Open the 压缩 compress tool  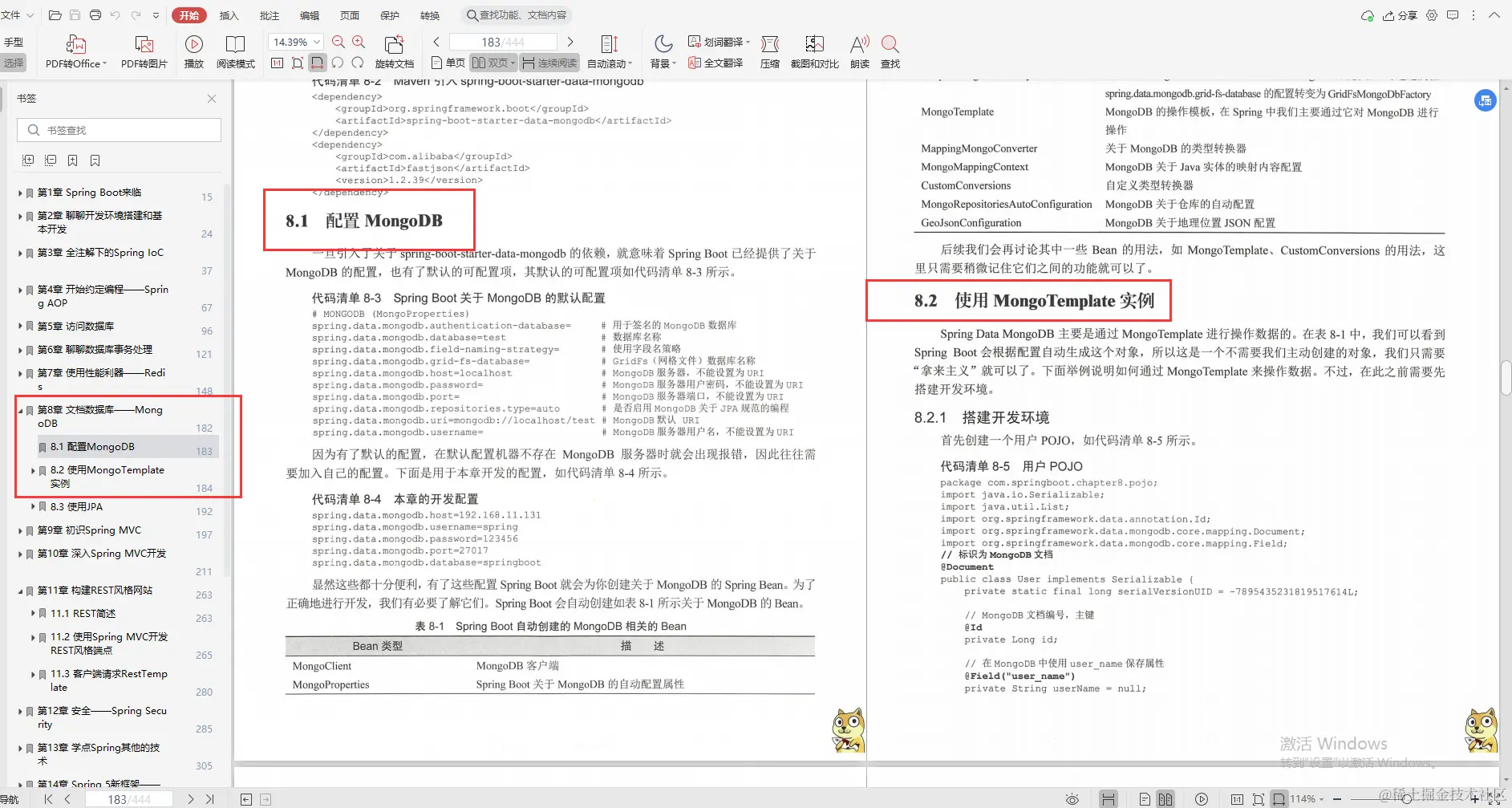(x=768, y=50)
